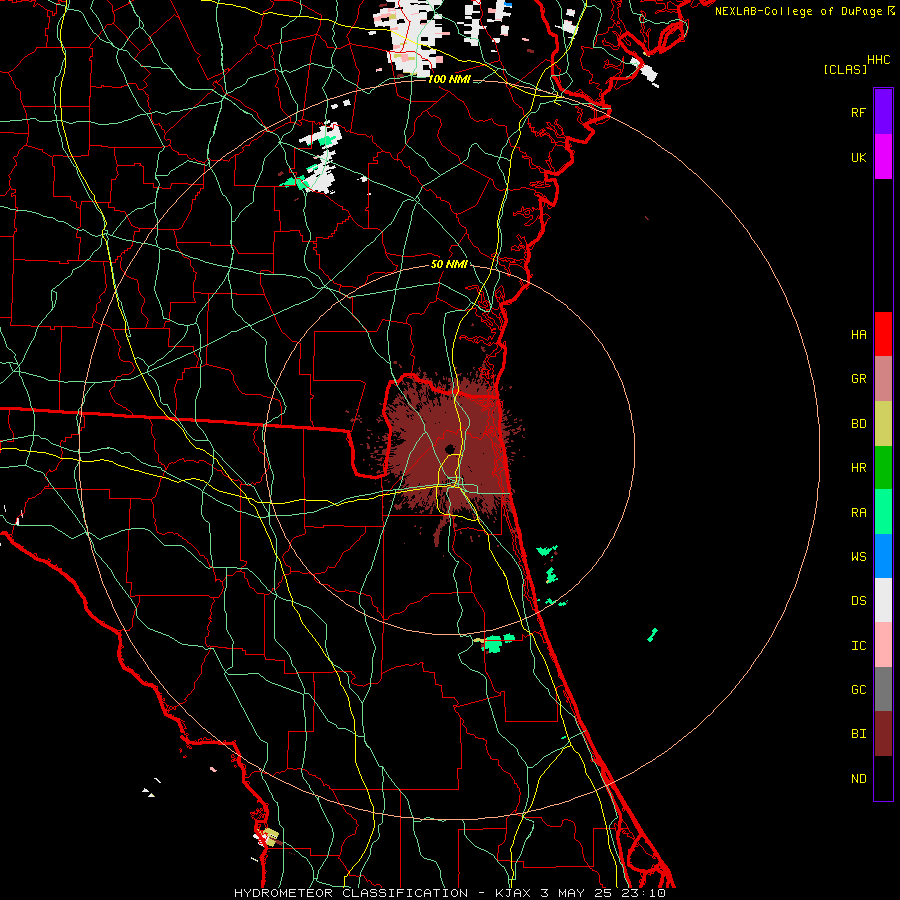900x900 pixels.
Task: Click the HA legend label
Action: click(x=858, y=334)
